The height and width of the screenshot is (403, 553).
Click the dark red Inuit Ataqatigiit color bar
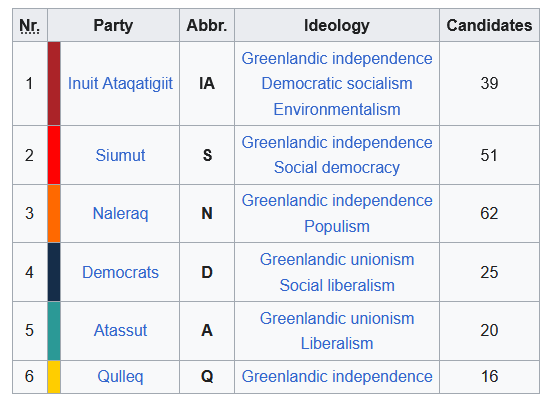54,84
